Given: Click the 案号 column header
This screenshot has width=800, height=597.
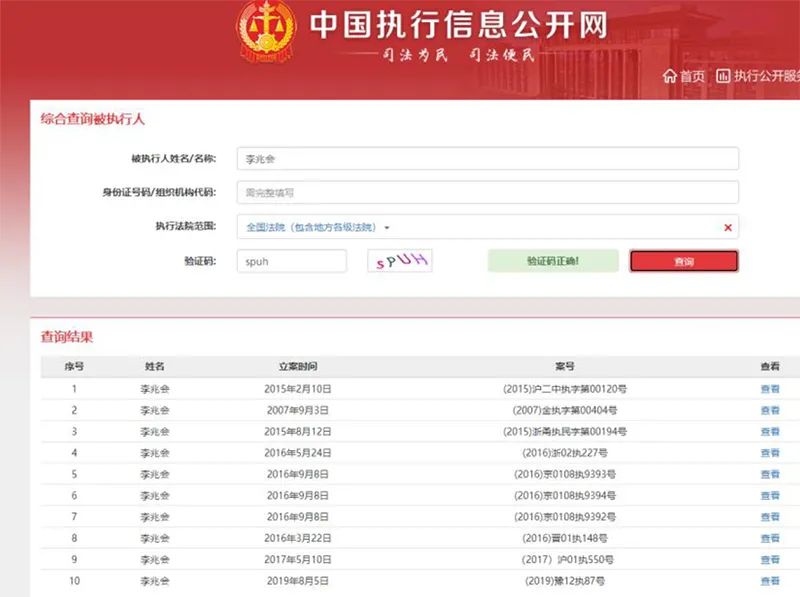Looking at the screenshot, I should coord(565,366).
